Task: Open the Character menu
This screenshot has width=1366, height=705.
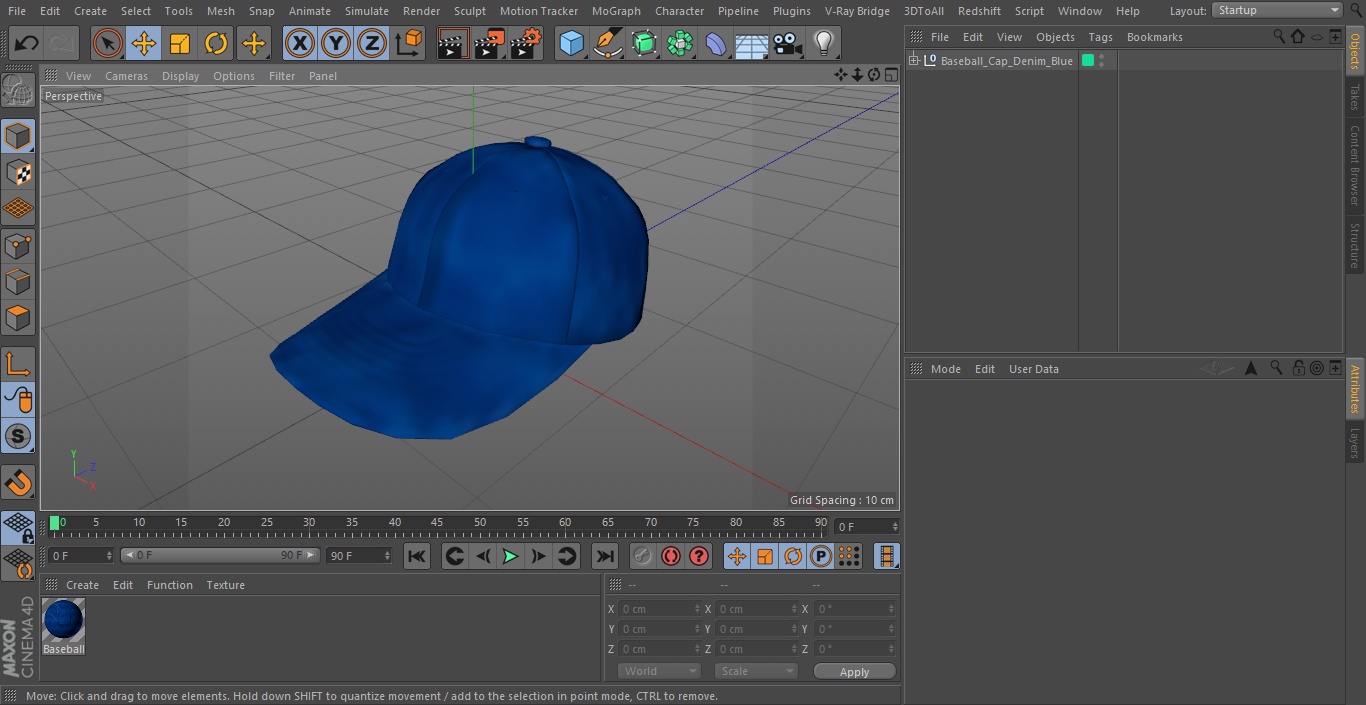Action: [x=680, y=11]
